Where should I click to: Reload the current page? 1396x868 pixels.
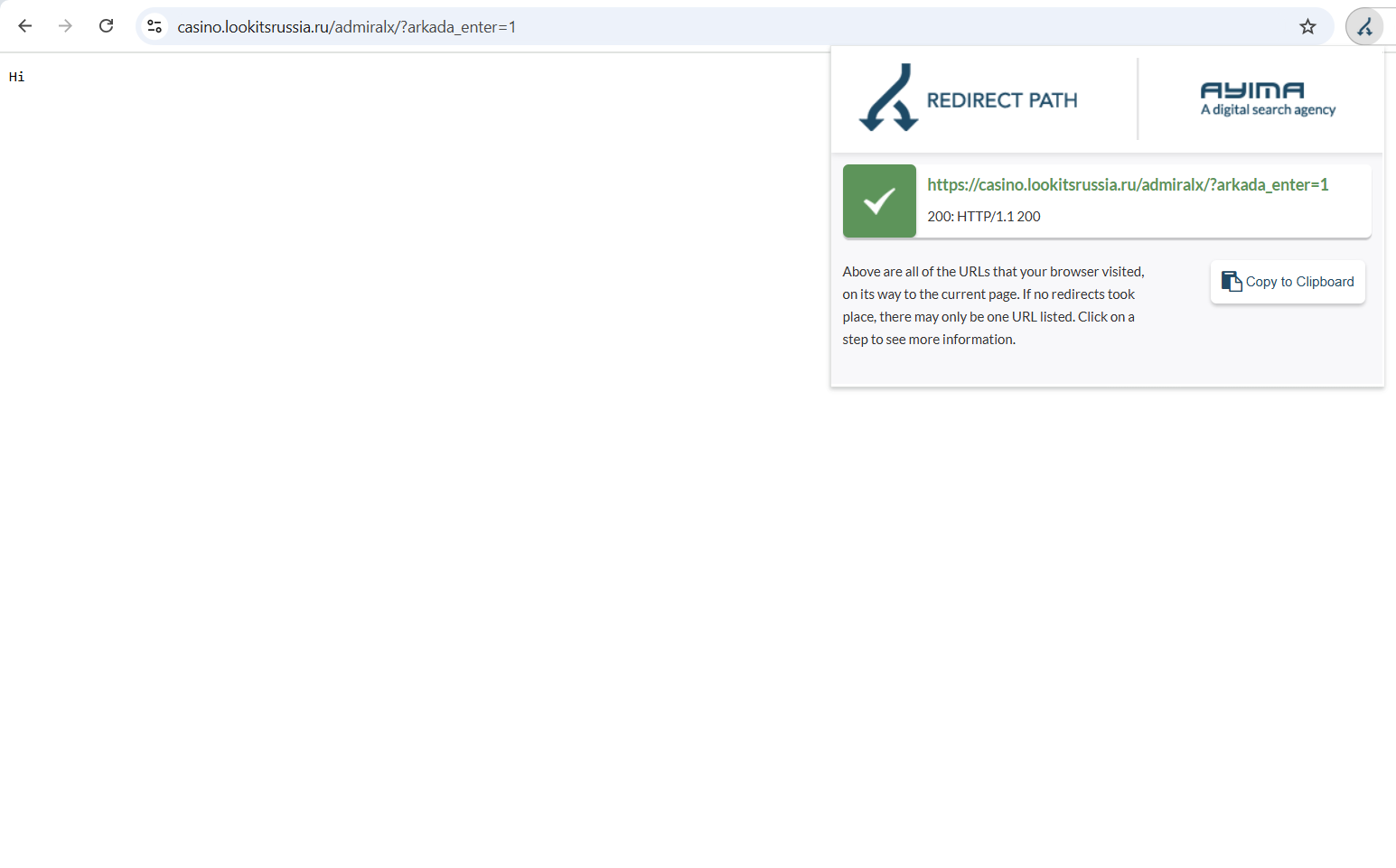tap(106, 26)
